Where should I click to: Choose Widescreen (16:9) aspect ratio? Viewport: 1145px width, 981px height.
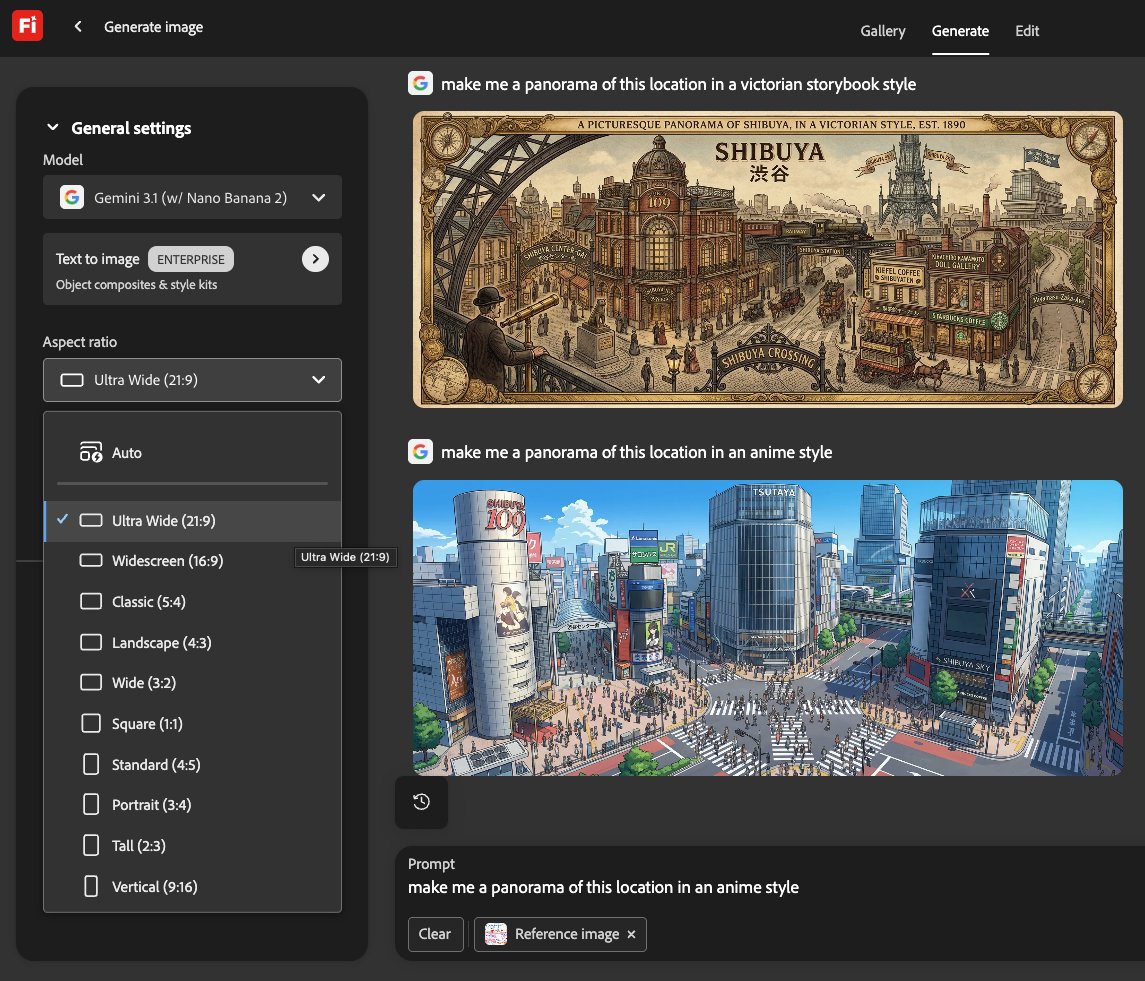coord(192,561)
